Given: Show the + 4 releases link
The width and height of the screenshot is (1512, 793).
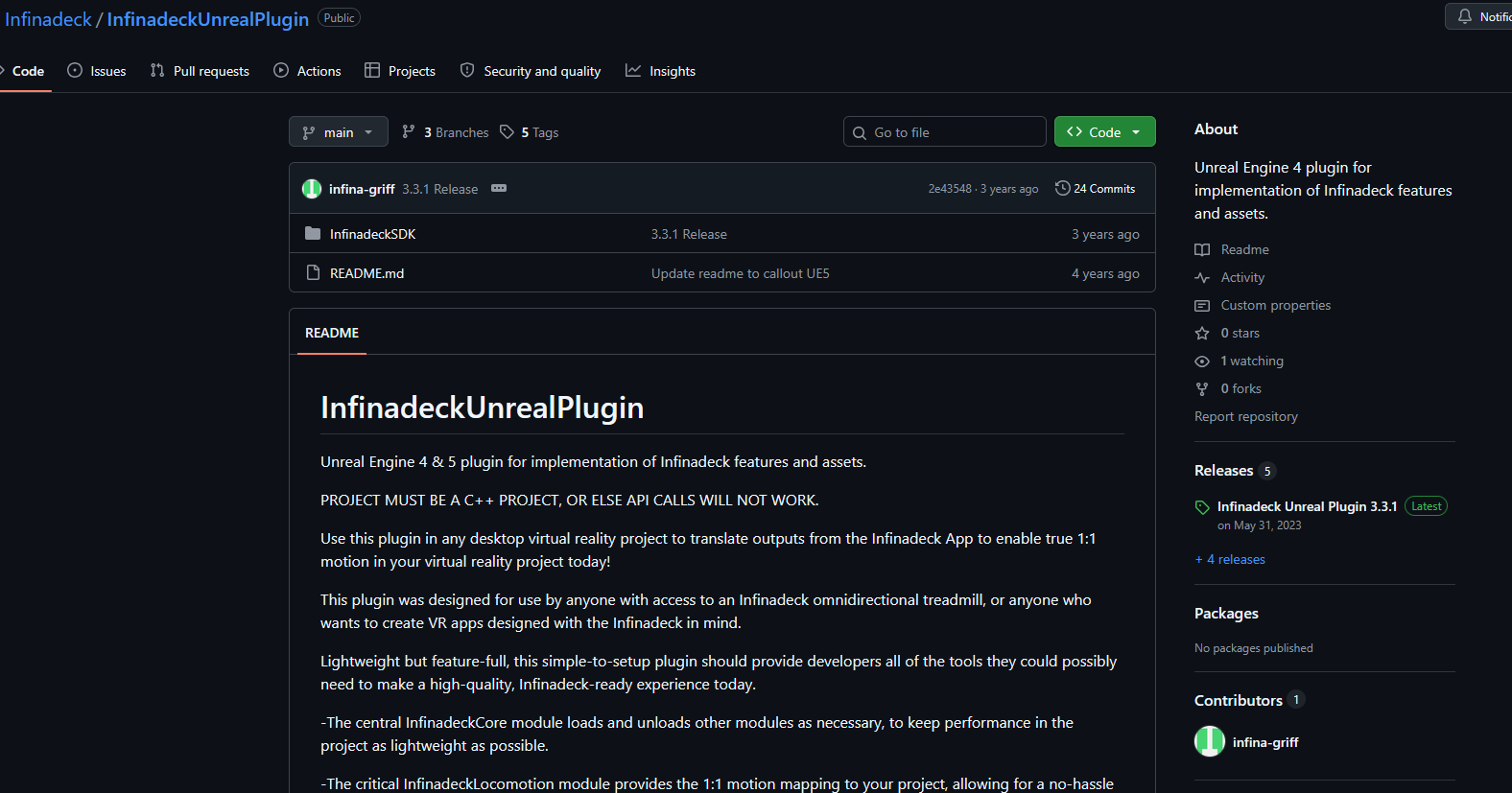Looking at the screenshot, I should (x=1230, y=559).
